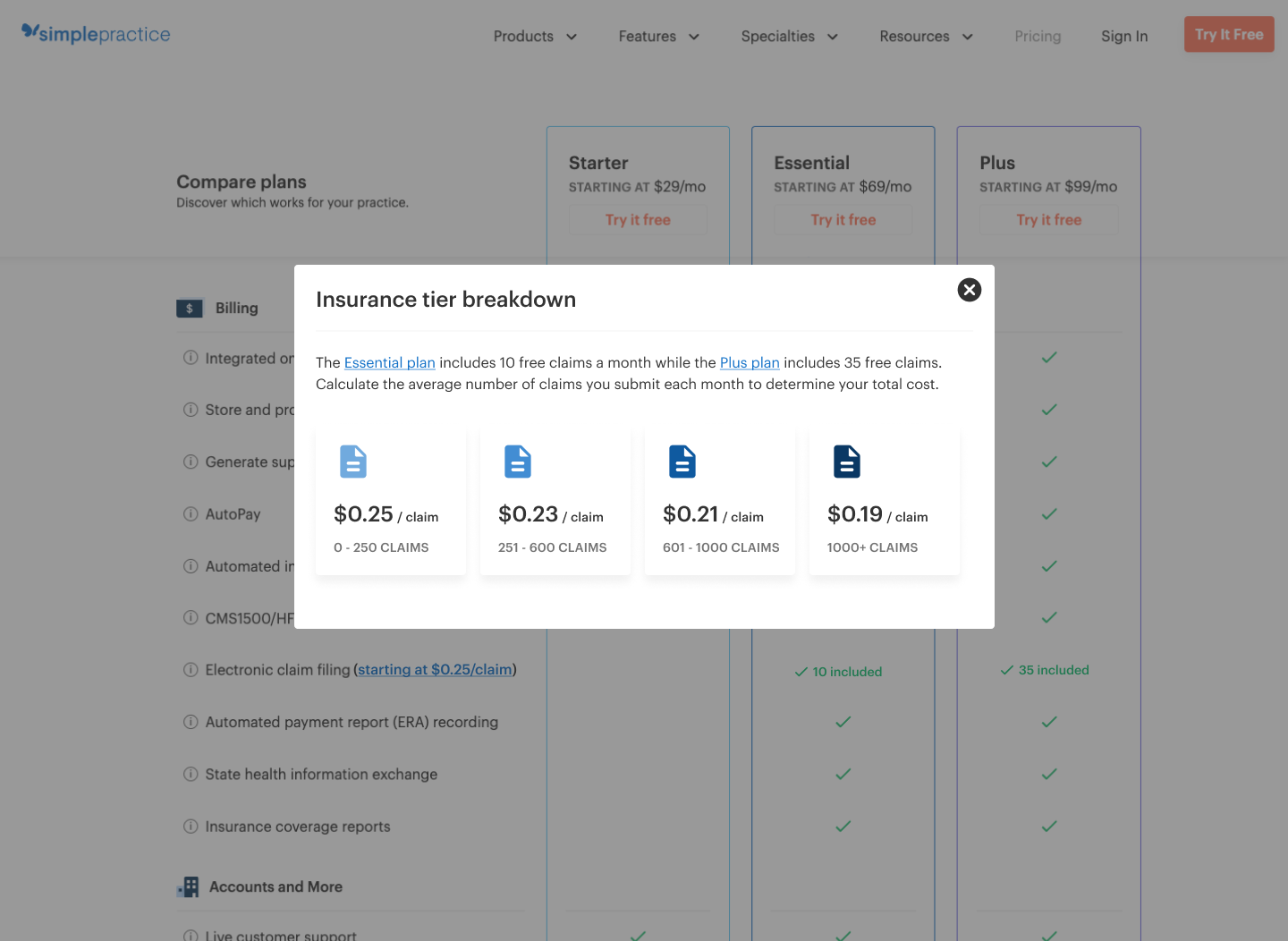Click info icon beside CMS1500 row
Image resolution: width=1288 pixels, height=941 pixels.
click(x=191, y=618)
